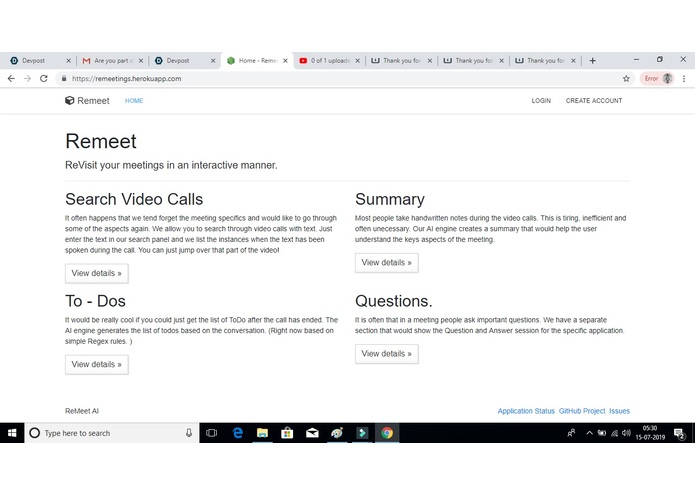The image size is (695, 494).
Task: Open the Application Status footer link
Action: (x=526, y=411)
